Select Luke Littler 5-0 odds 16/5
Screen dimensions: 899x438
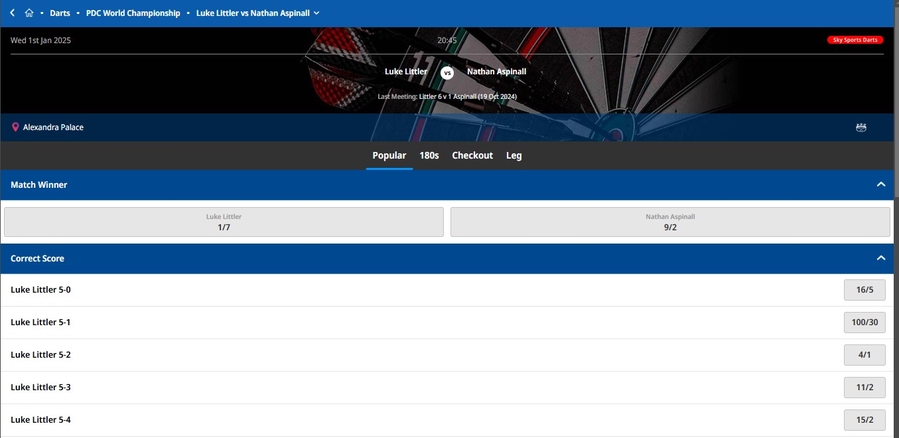pyautogui.click(x=865, y=290)
